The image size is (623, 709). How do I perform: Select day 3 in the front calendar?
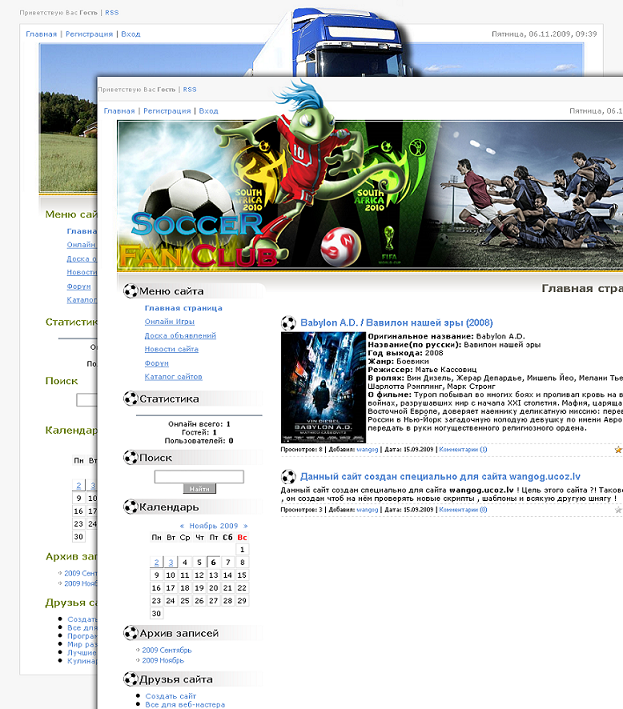[170, 562]
